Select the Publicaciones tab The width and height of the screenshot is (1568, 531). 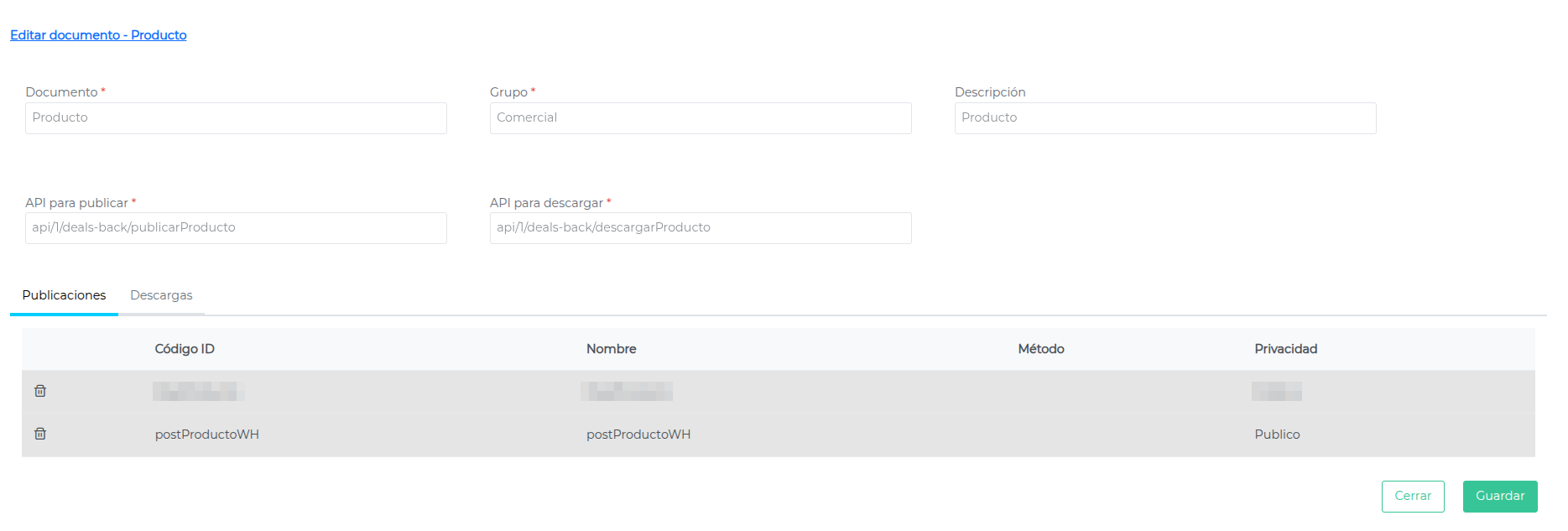[x=64, y=295]
